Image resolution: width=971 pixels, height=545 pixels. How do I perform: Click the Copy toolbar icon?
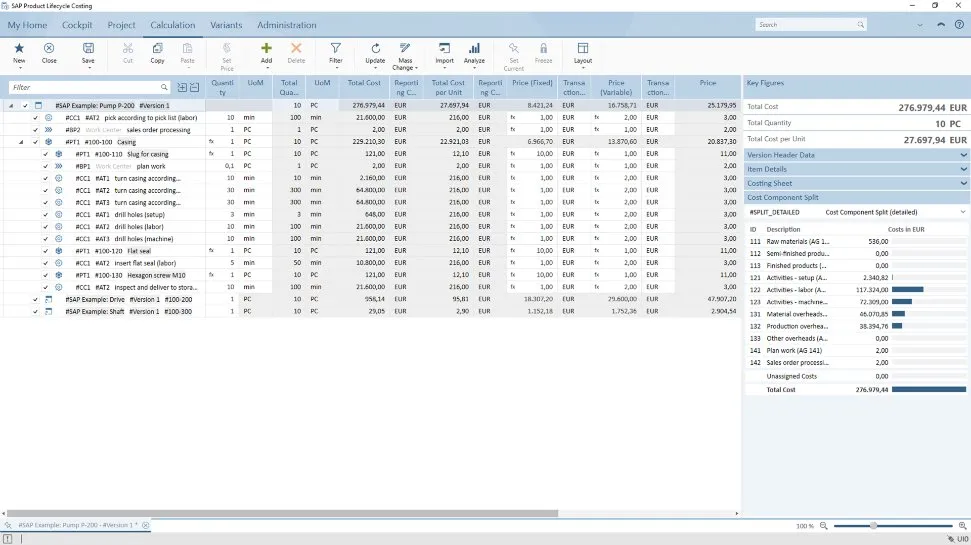coord(157,48)
